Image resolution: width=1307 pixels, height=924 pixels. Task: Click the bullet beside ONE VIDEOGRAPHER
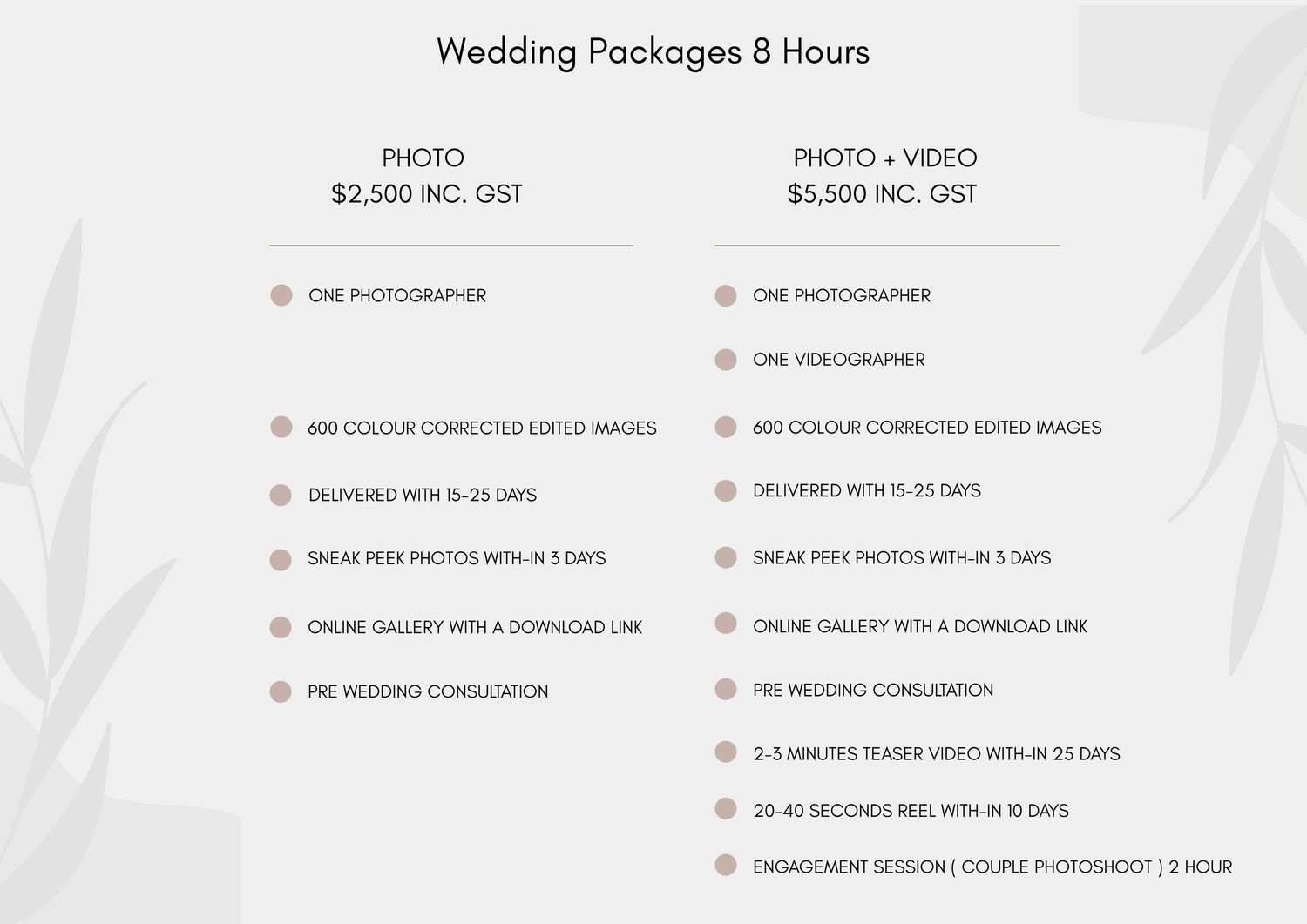coord(726,360)
